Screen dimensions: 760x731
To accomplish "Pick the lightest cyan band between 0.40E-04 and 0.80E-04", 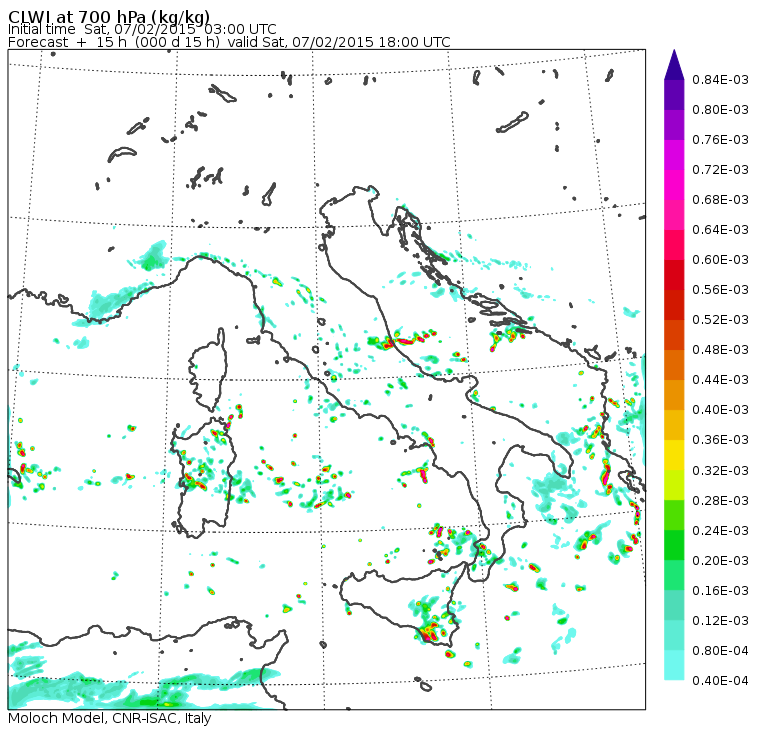I will click(x=674, y=666).
